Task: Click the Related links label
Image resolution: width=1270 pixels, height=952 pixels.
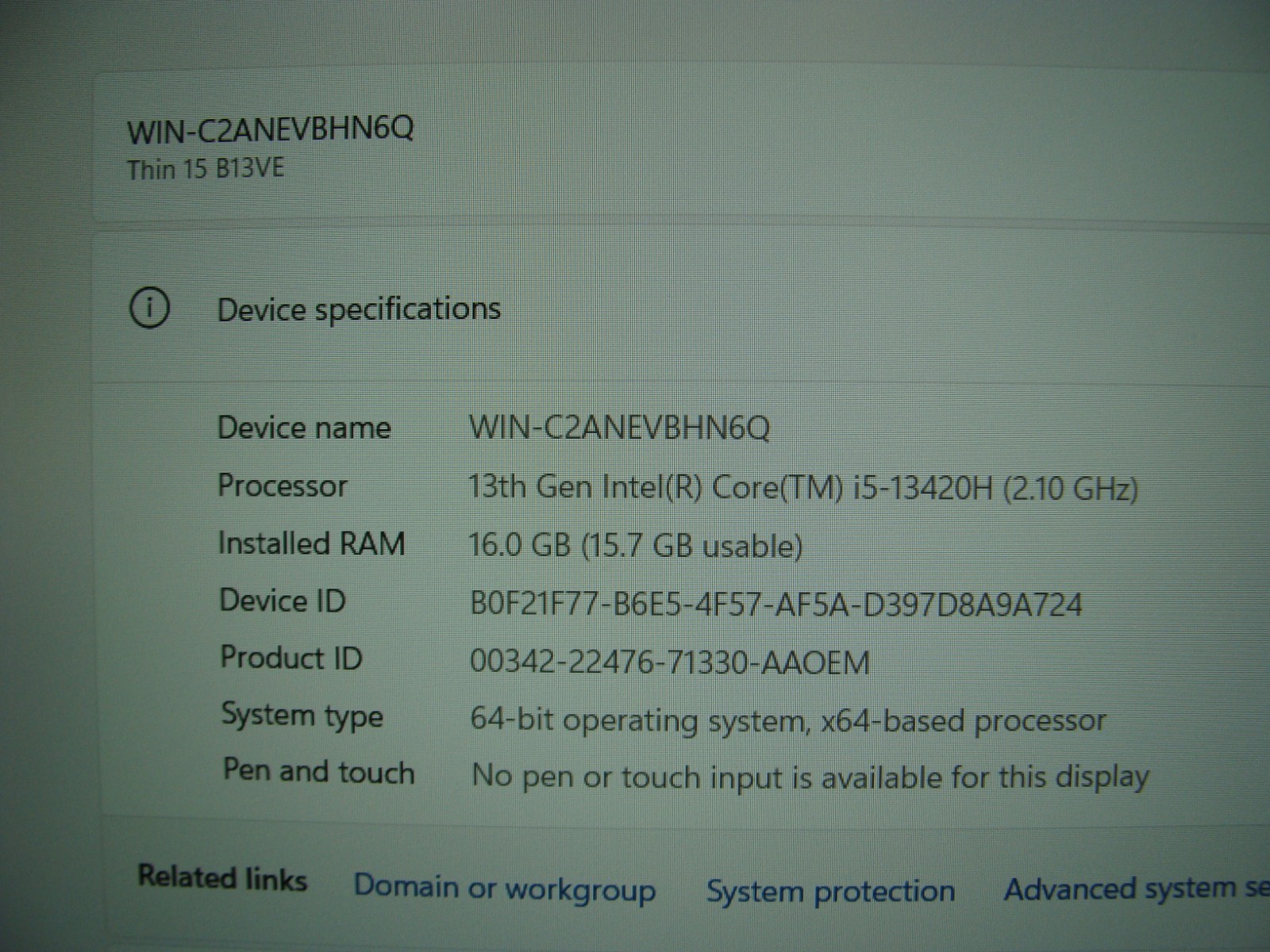Action: point(222,877)
